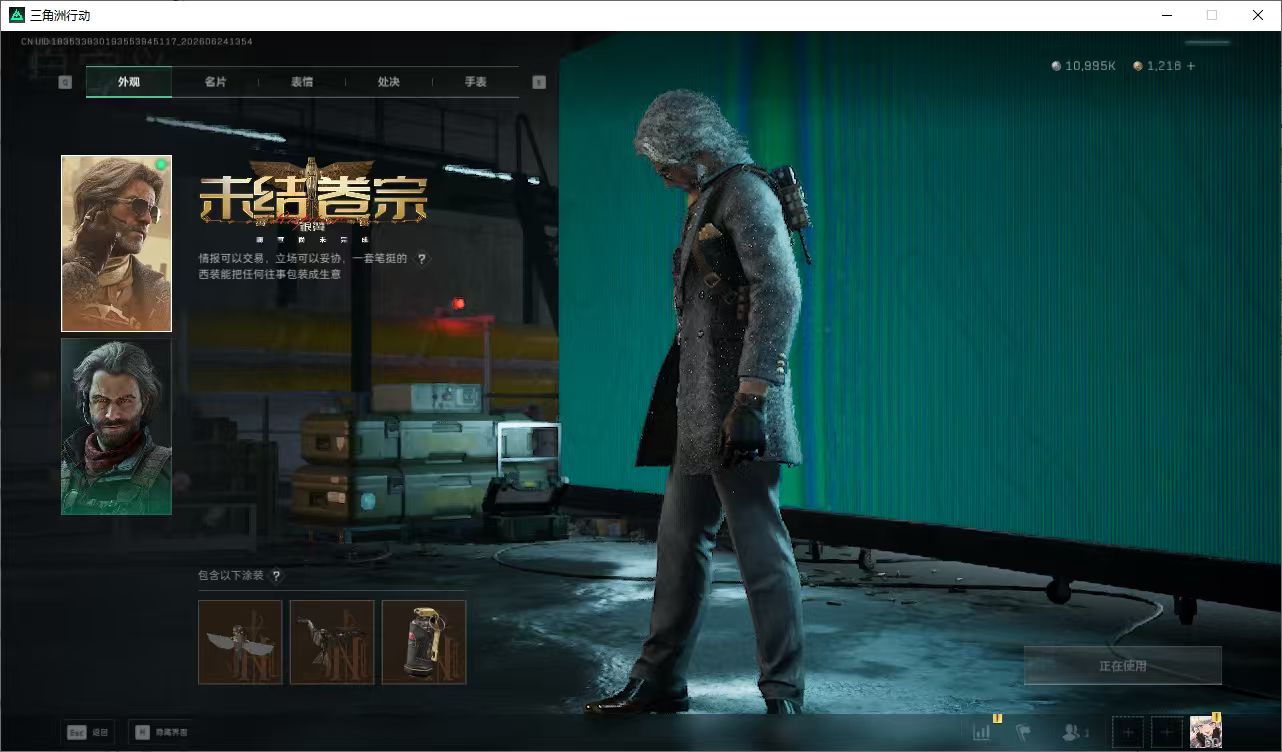Click the E next-tab key icon

539,83
